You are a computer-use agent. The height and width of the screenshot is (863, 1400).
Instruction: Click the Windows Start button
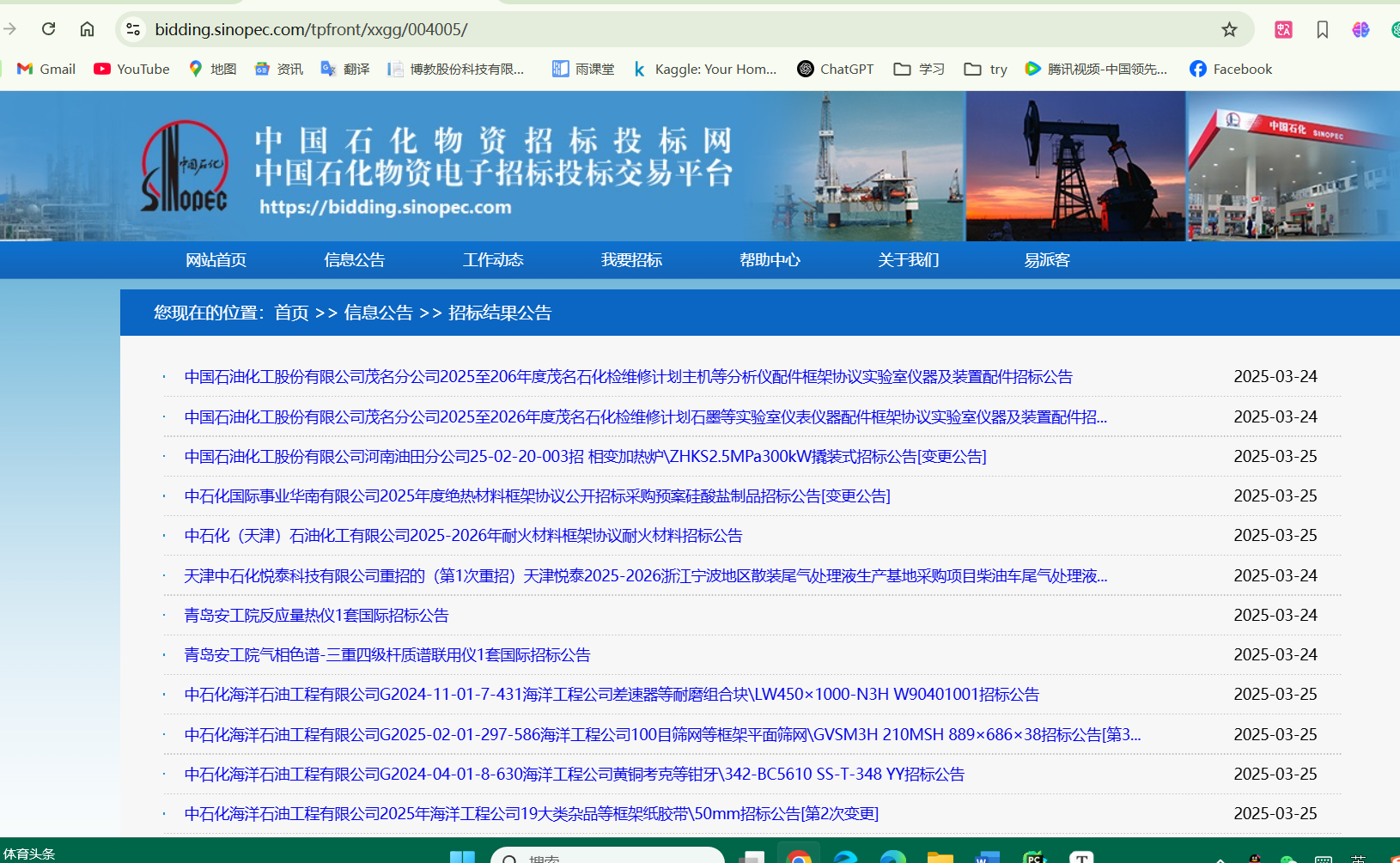click(463, 856)
